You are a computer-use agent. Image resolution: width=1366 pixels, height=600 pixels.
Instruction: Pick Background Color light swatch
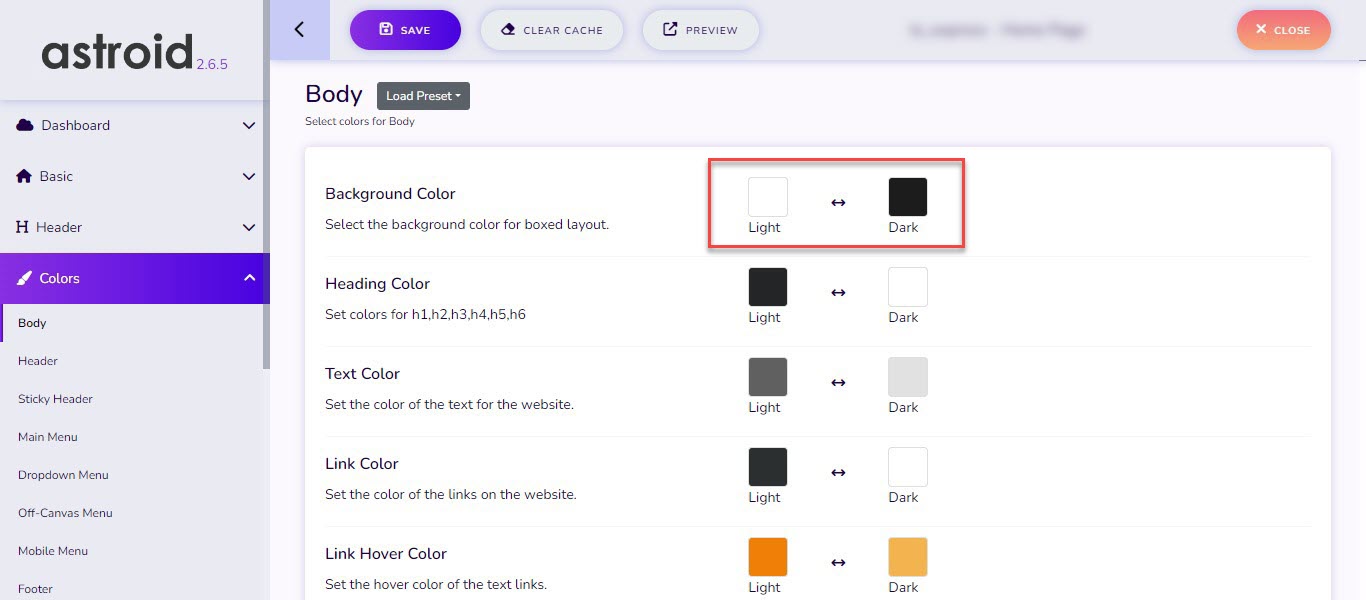coord(768,197)
